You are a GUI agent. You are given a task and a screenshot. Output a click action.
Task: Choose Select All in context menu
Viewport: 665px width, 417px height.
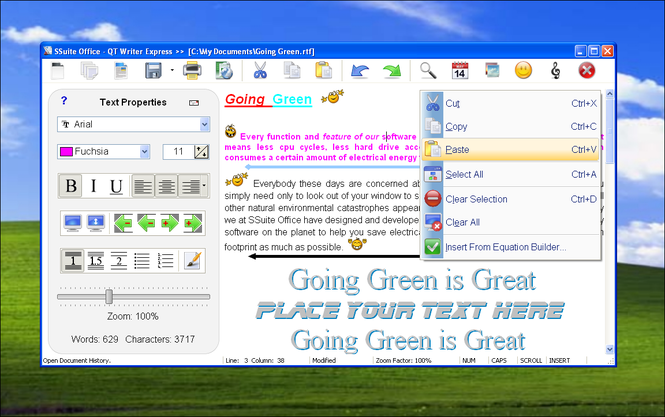coord(511,174)
